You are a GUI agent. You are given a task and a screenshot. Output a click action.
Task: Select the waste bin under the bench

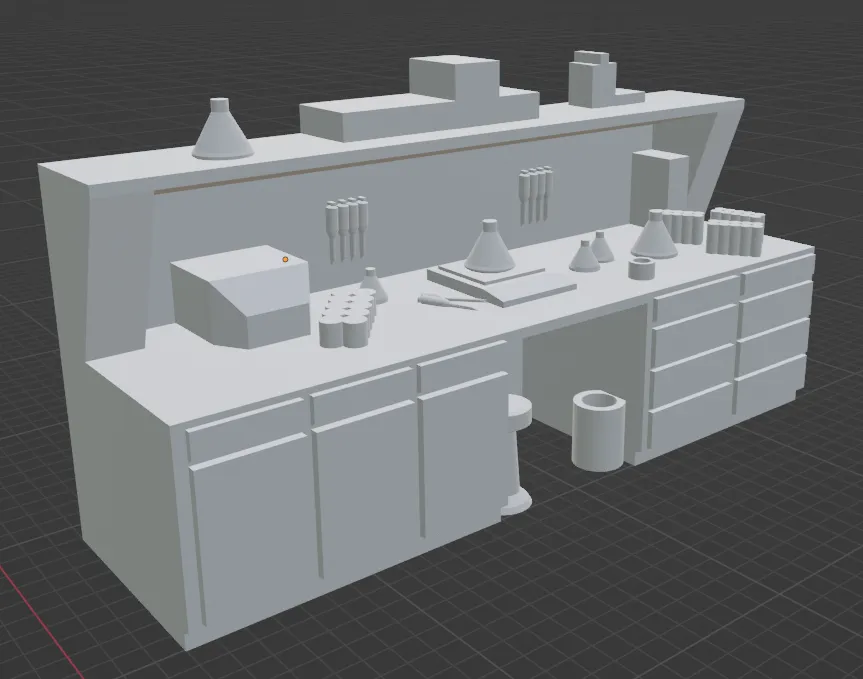598,430
